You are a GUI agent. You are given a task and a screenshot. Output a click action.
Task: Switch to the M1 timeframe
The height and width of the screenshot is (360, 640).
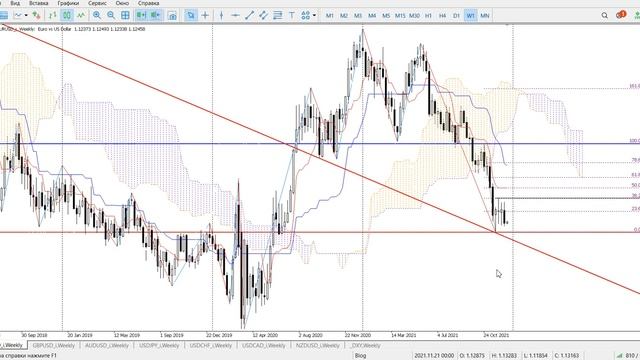click(x=329, y=16)
